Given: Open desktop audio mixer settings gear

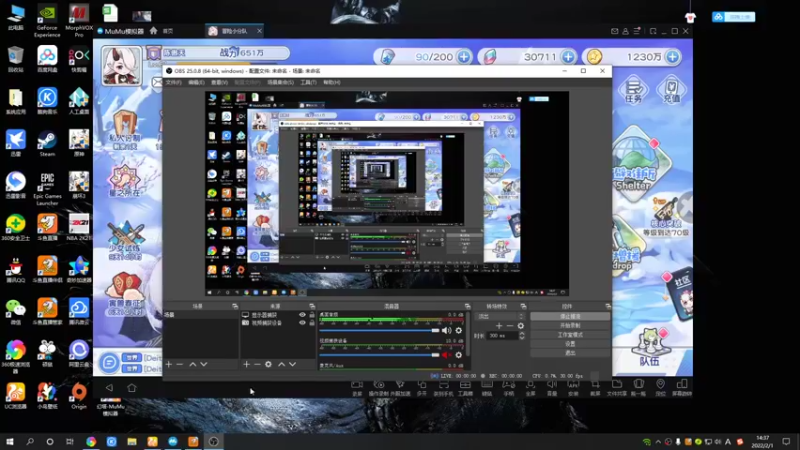Looking at the screenshot, I should [459, 330].
